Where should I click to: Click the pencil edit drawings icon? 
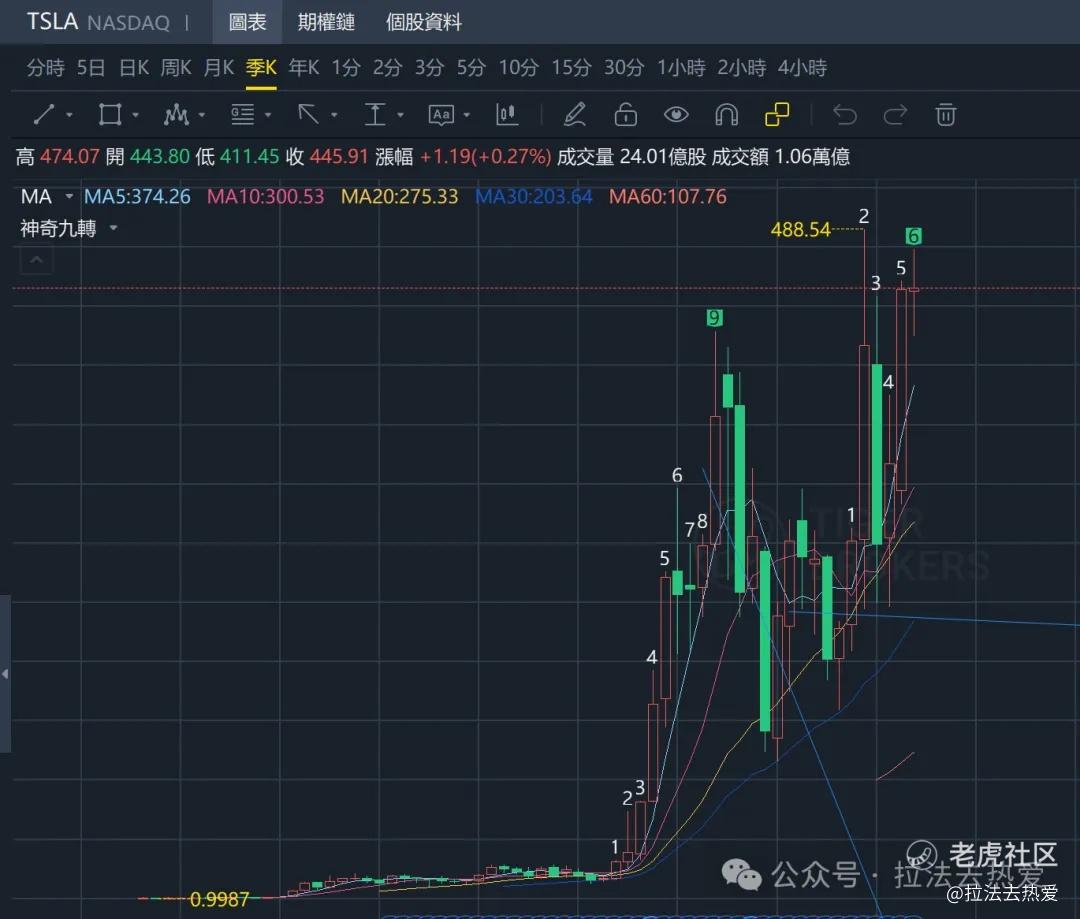[x=574, y=114]
